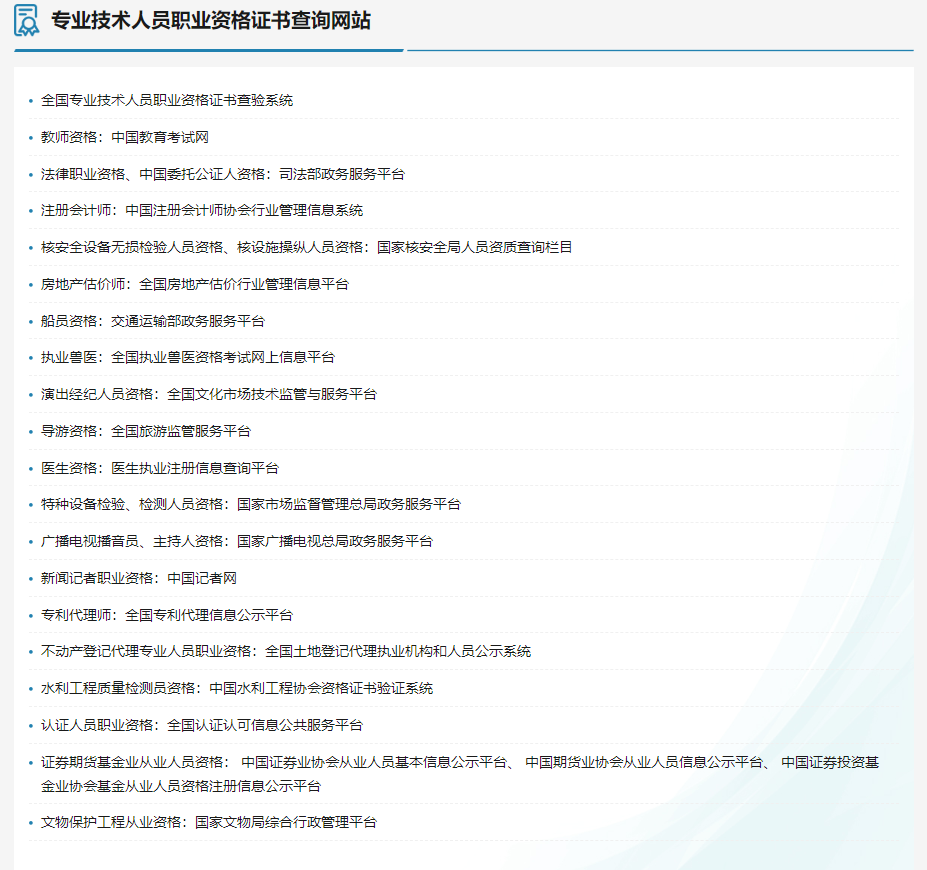927x870 pixels.
Task: Go to 全国专利代理信息公示平台 link
Action: pyautogui.click(x=209, y=616)
